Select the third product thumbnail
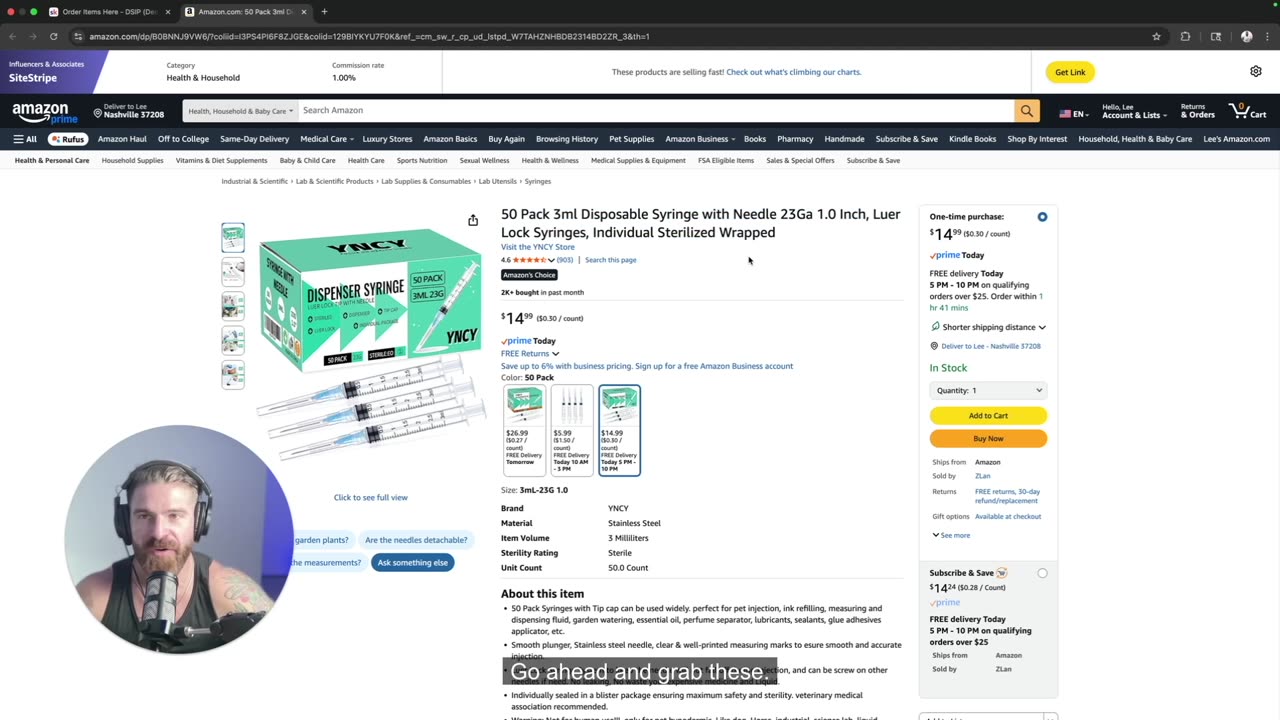The image size is (1280, 720). pyautogui.click(x=233, y=306)
